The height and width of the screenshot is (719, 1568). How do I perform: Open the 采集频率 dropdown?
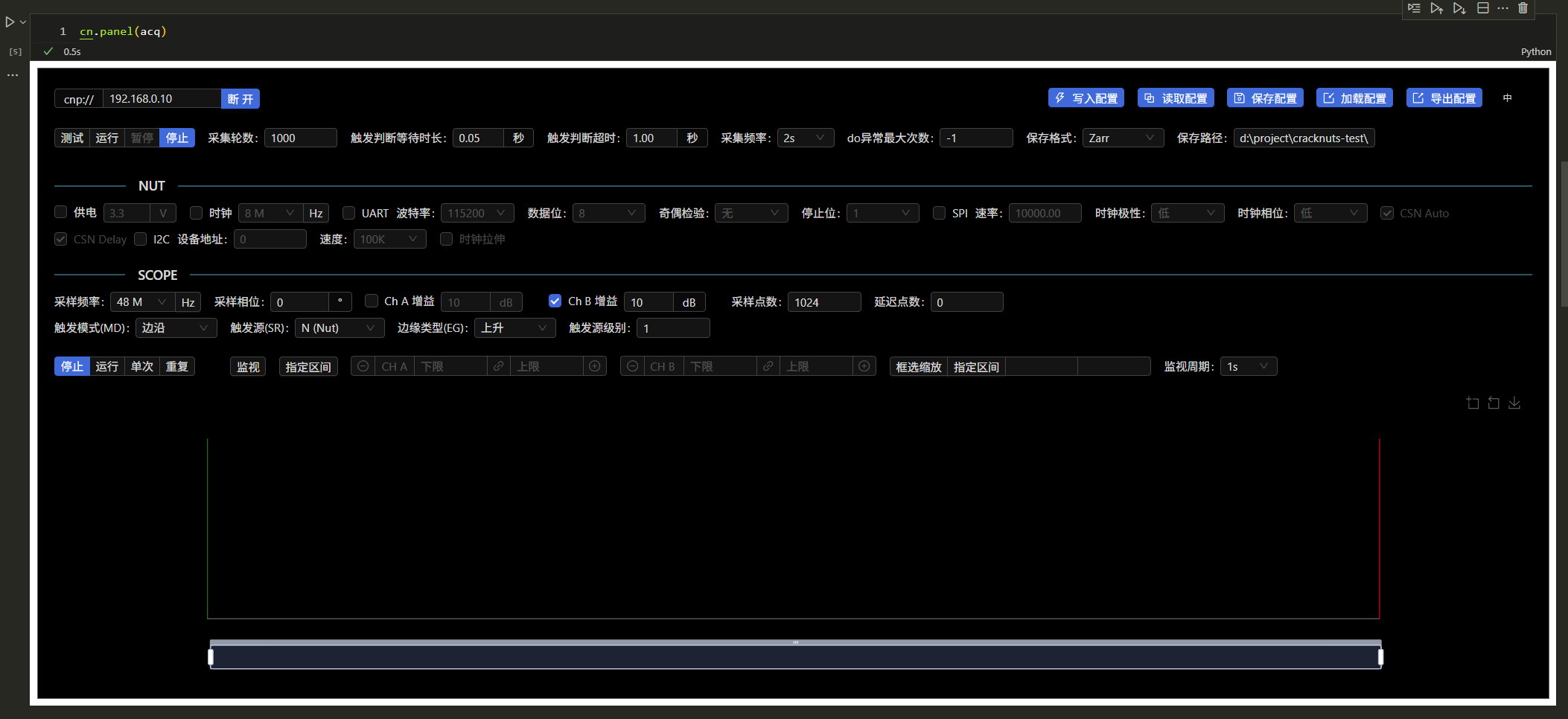[806, 138]
